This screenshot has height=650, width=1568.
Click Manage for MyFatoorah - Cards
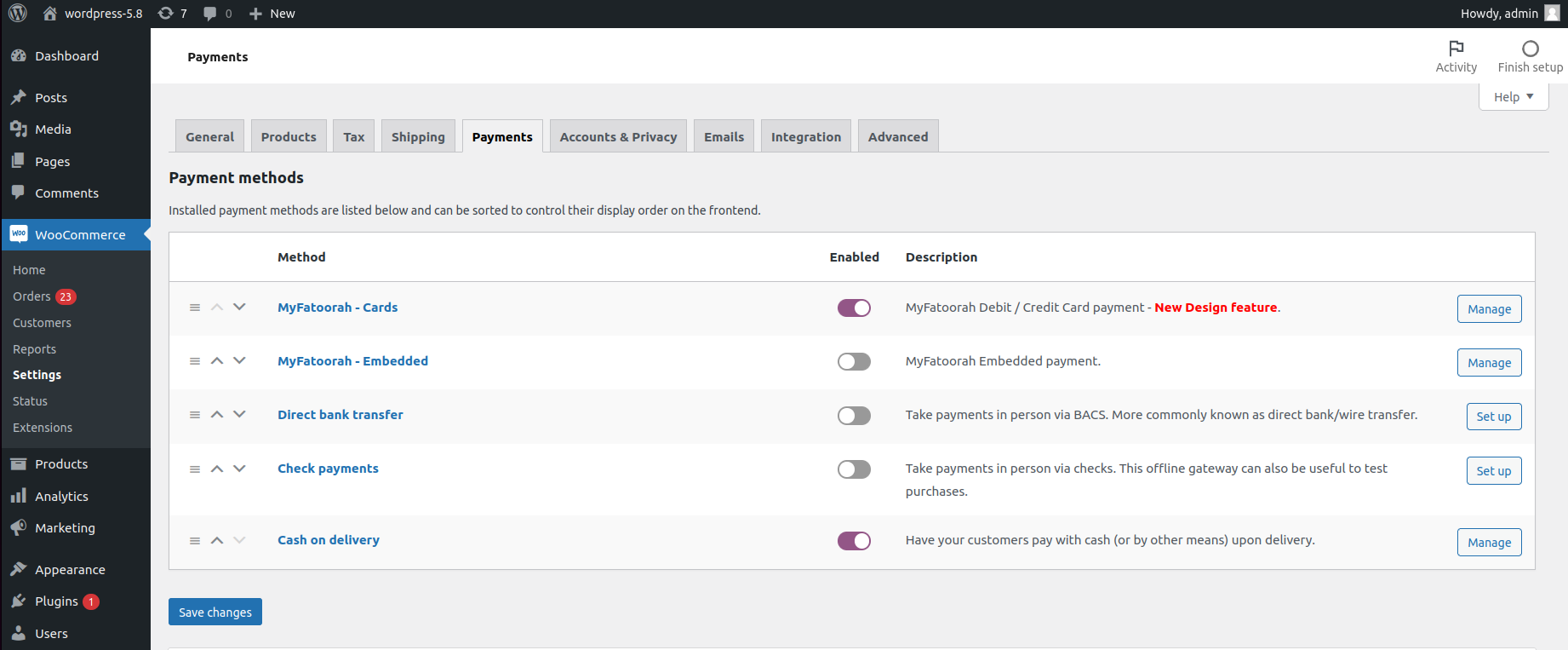pos(1489,309)
